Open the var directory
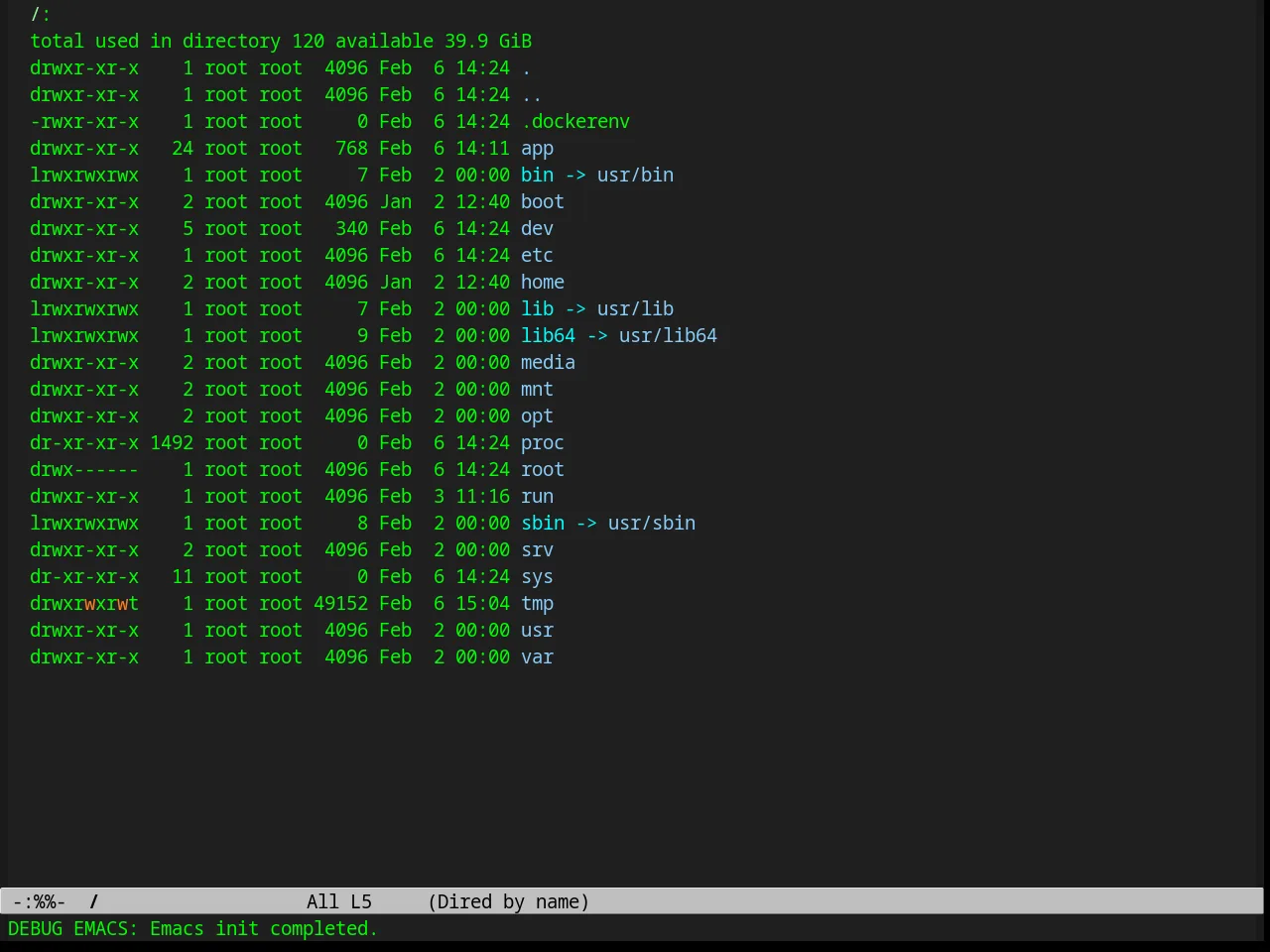The height and width of the screenshot is (952, 1270). (537, 657)
